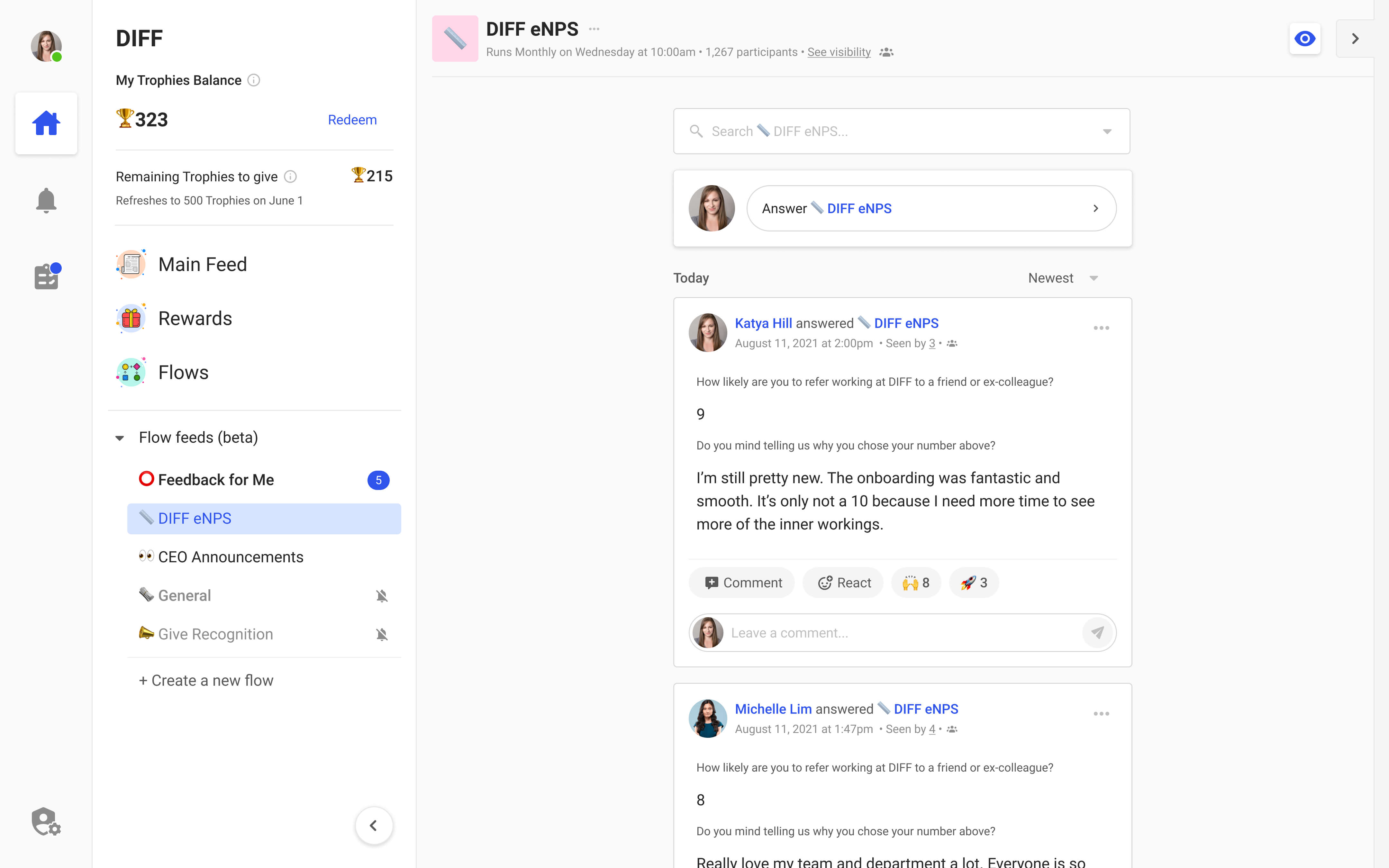Viewport: 1389px width, 868px height.
Task: Open notifications via the bell icon
Action: [x=46, y=200]
